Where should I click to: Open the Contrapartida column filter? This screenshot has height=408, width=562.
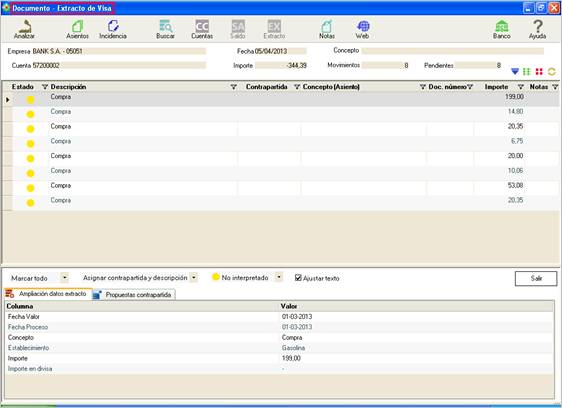[297, 87]
